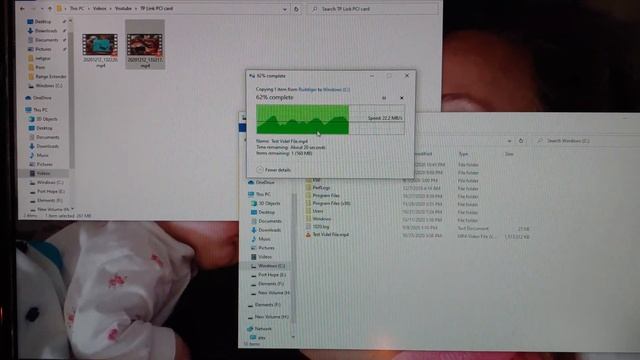
Task: Open pinned Pictures in TP Link window Quick access
Action: click(43, 49)
